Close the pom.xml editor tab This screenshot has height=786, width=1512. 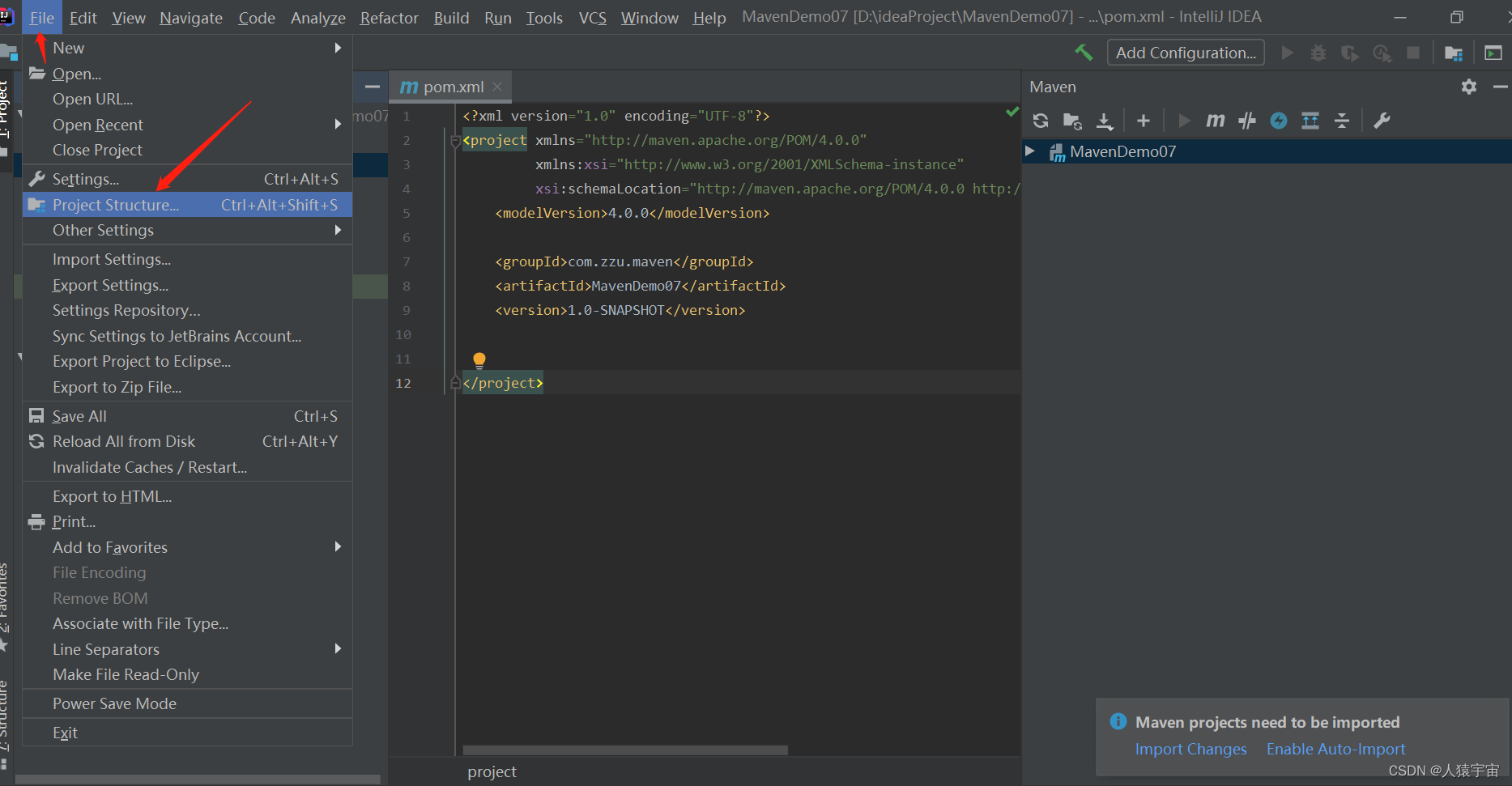(x=497, y=87)
